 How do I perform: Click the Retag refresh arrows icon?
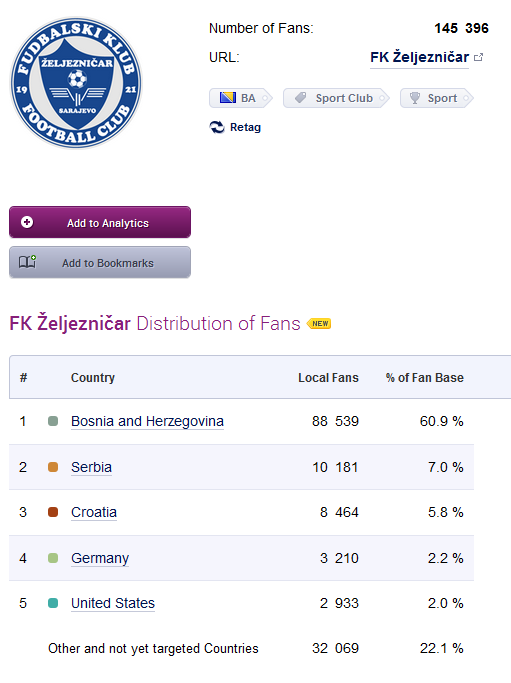pyautogui.click(x=217, y=127)
